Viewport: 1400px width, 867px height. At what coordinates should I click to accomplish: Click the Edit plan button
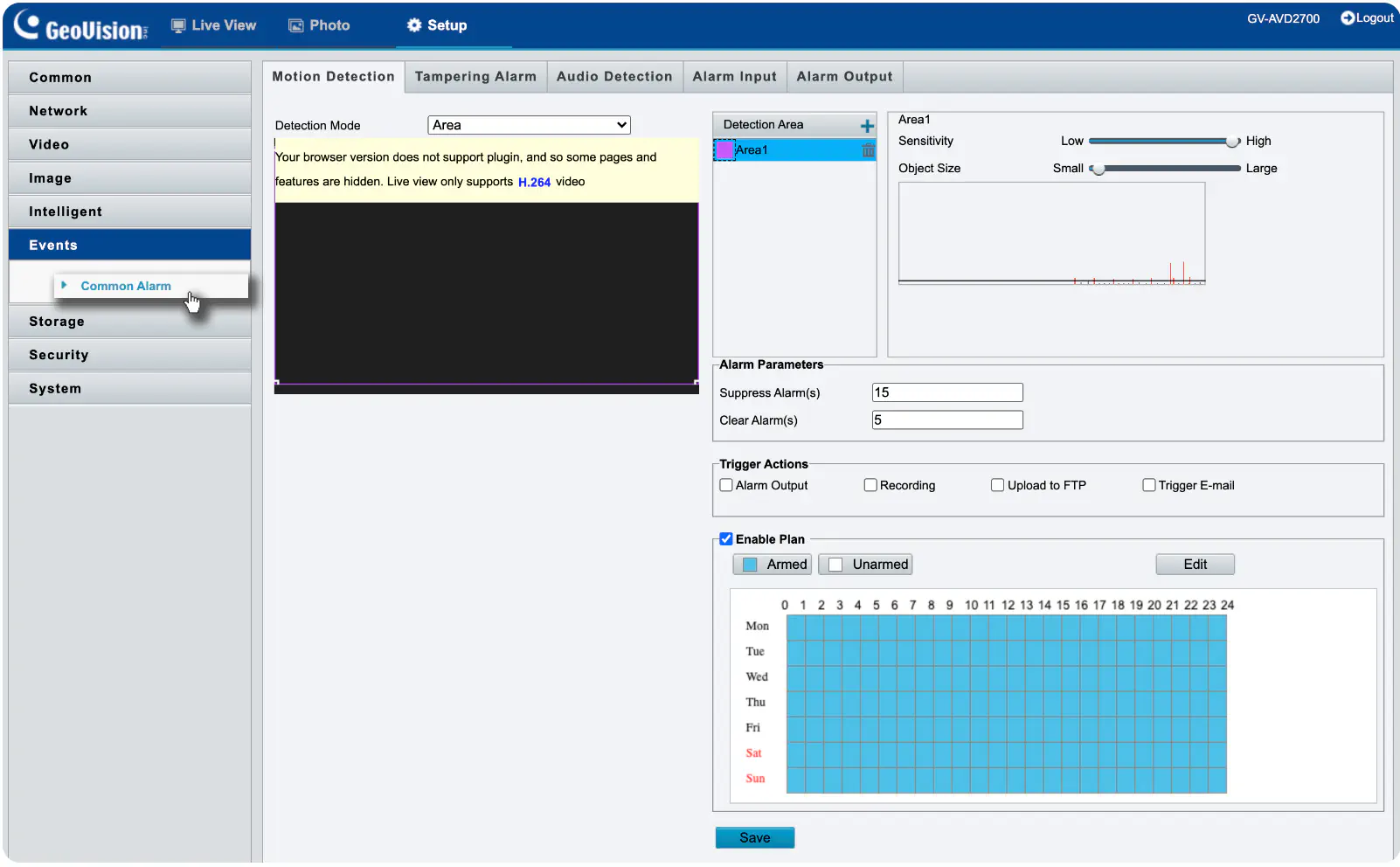pyautogui.click(x=1195, y=565)
